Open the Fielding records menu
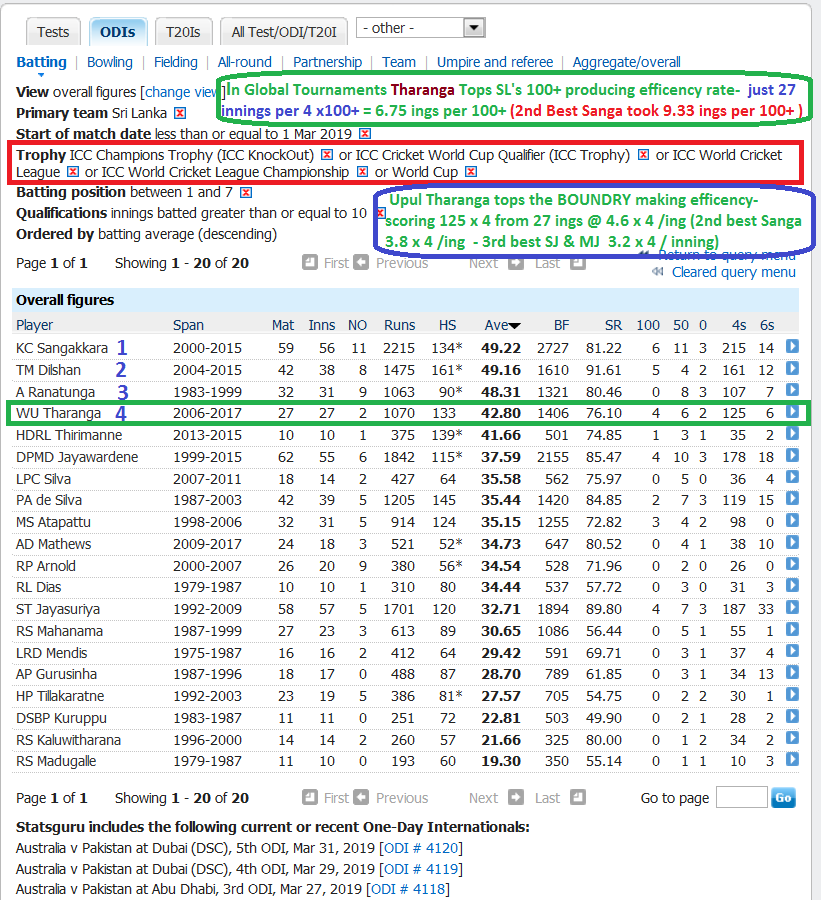821x900 pixels. coord(176,62)
